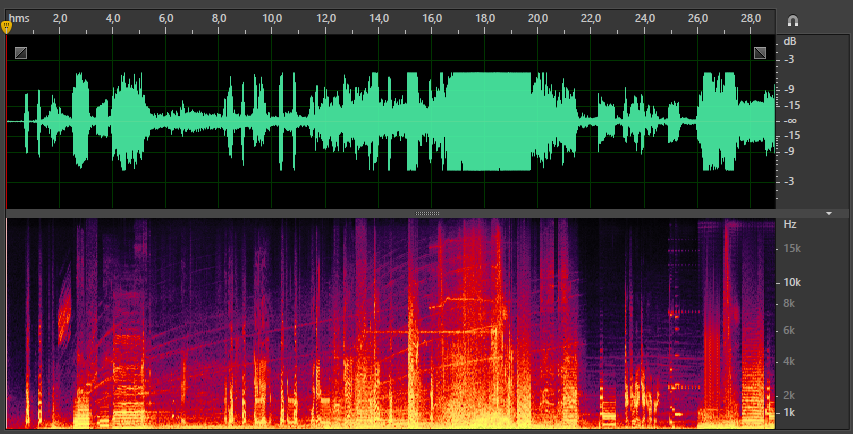
Task: Click the 20,0 mark on the time ruler
Action: pos(538,19)
